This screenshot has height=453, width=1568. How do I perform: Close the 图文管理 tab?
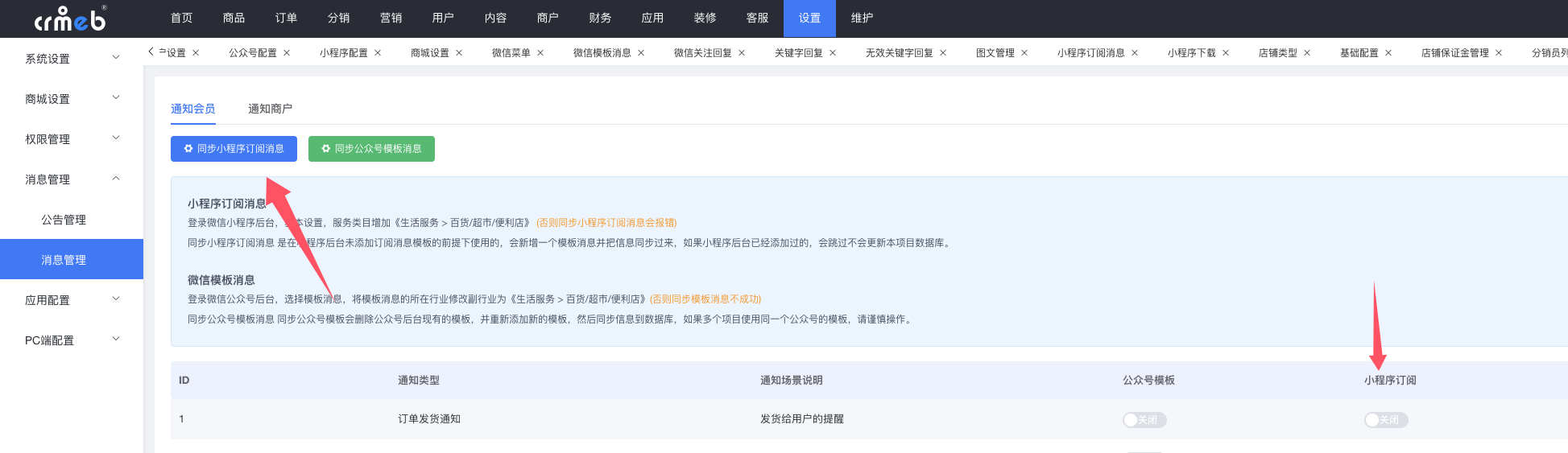tap(1024, 53)
